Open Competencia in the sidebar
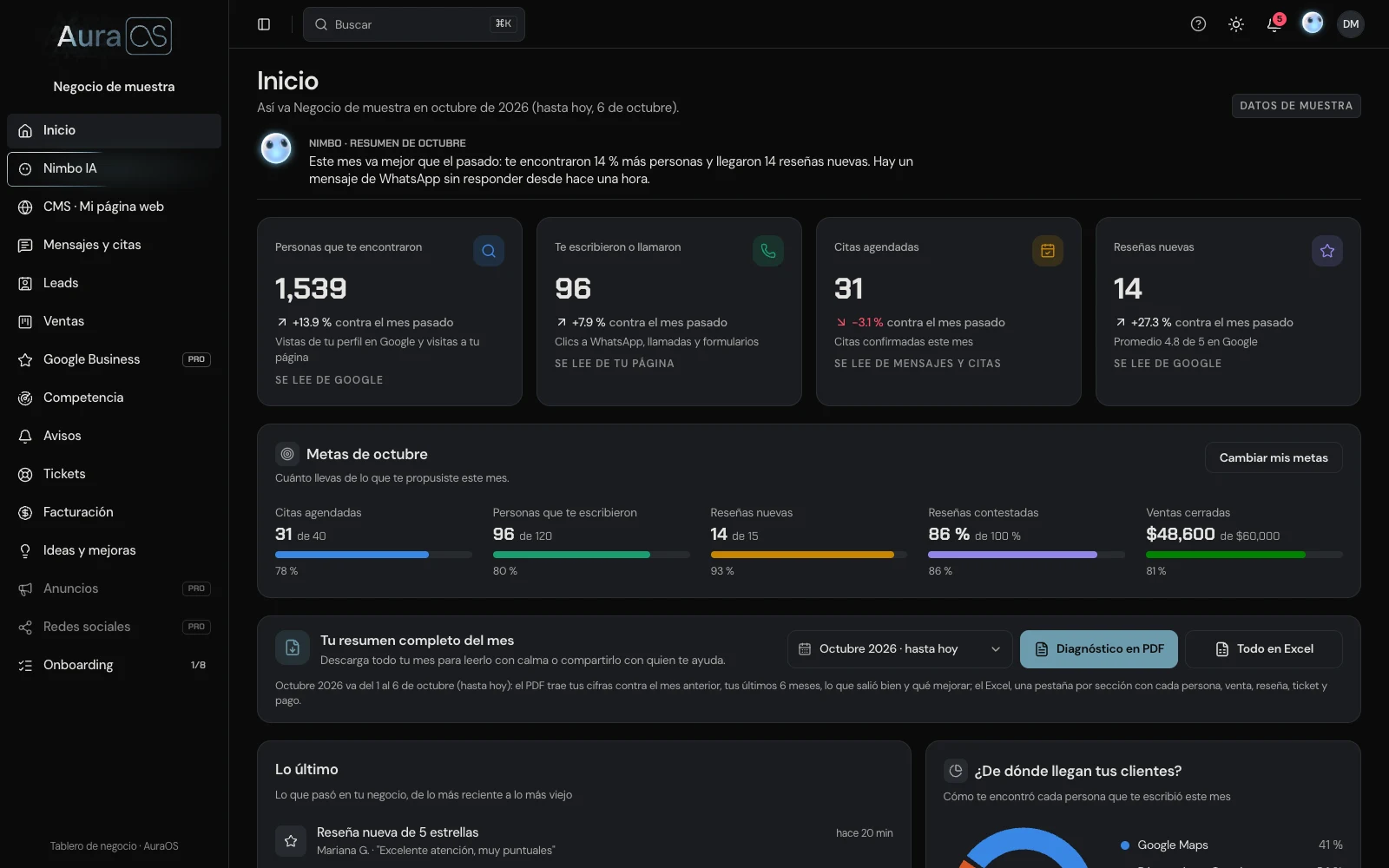The height and width of the screenshot is (868, 1389). pyautogui.click(x=114, y=398)
